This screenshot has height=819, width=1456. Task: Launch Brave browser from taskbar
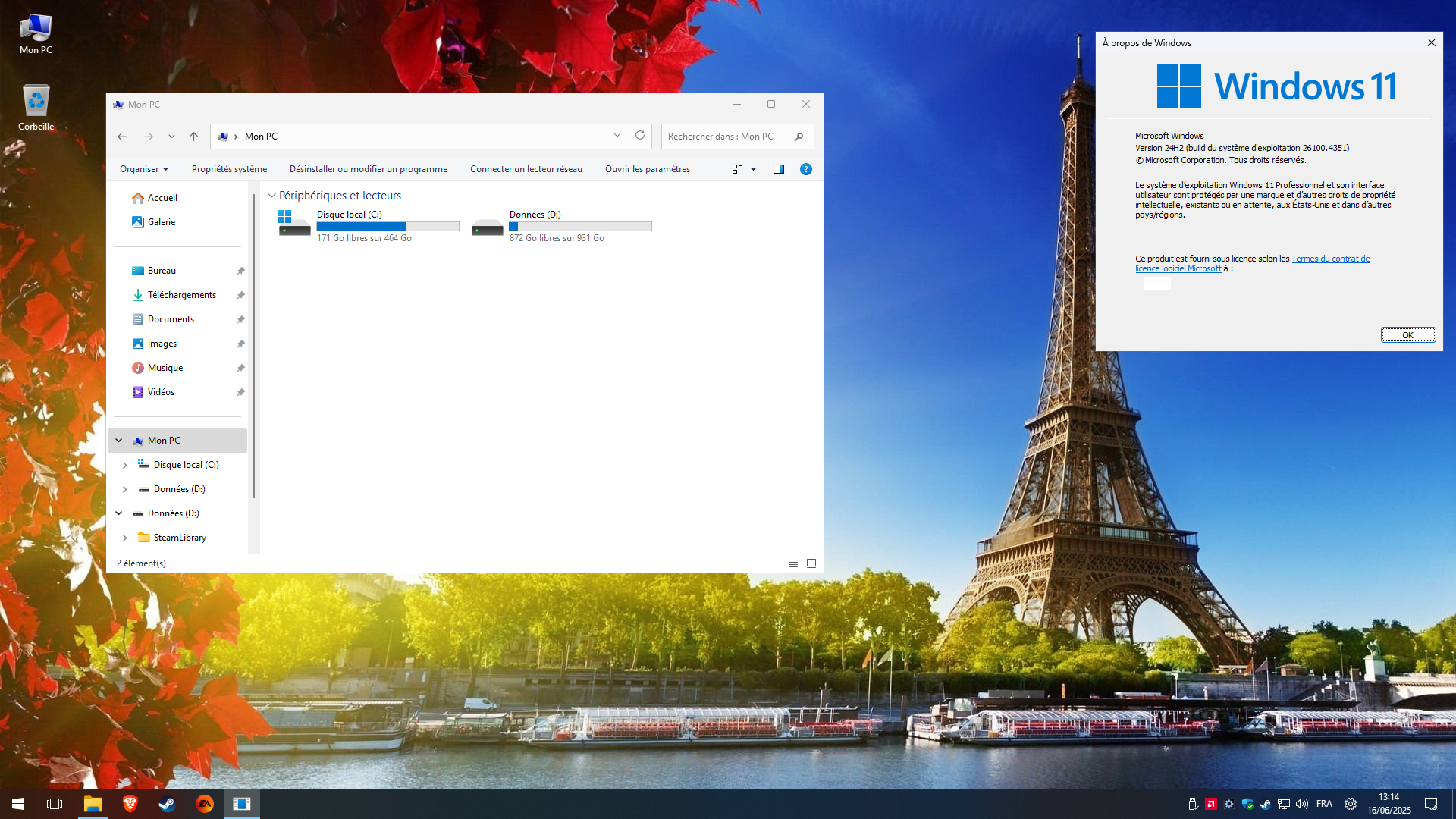click(130, 804)
